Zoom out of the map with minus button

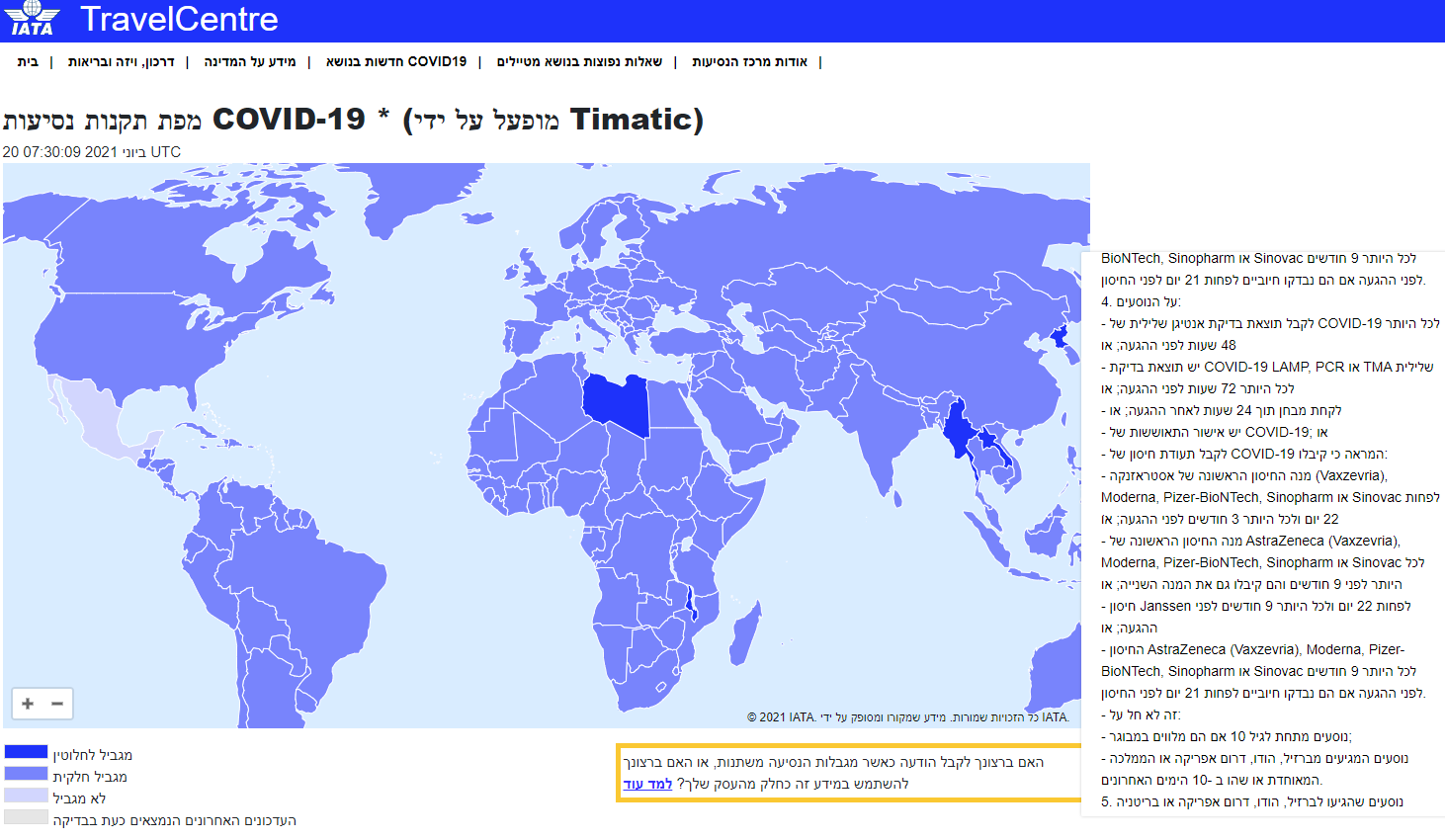coord(57,704)
